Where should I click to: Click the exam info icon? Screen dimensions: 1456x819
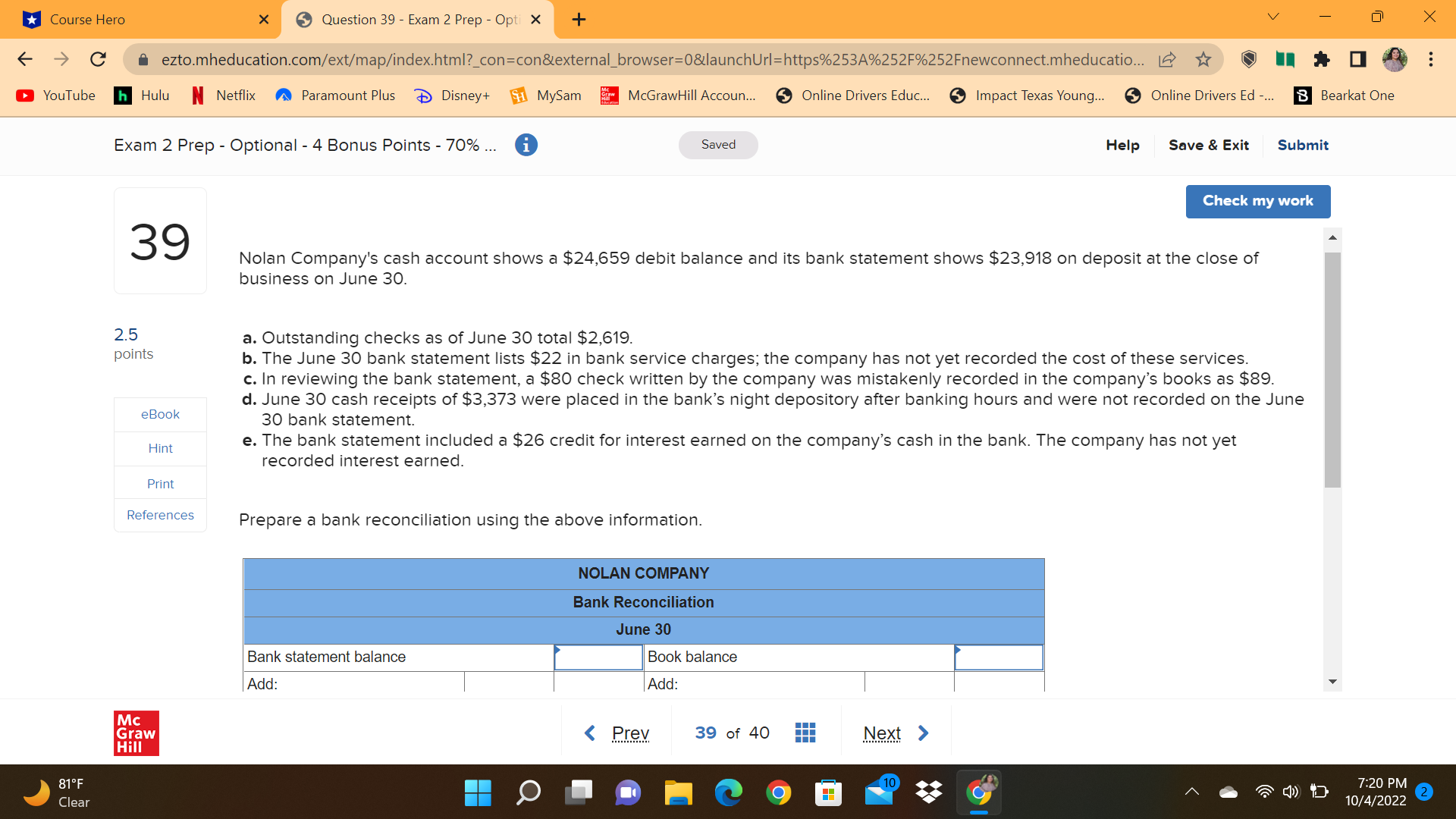tap(526, 145)
